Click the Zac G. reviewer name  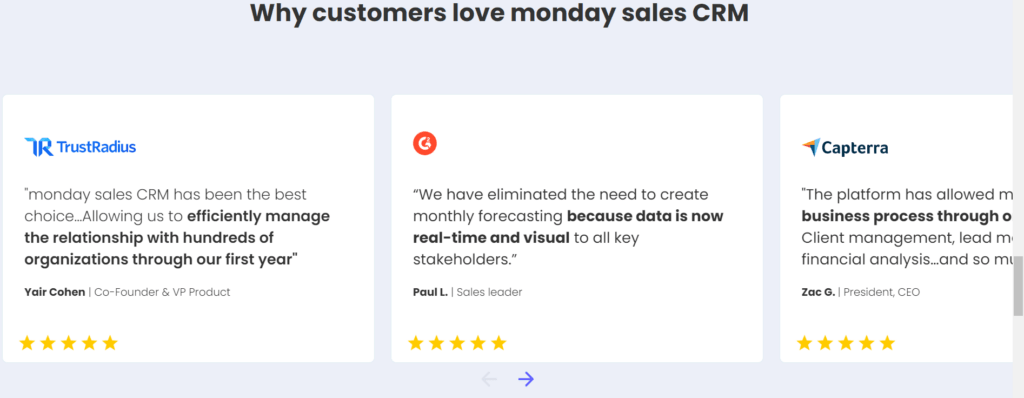[x=818, y=292]
